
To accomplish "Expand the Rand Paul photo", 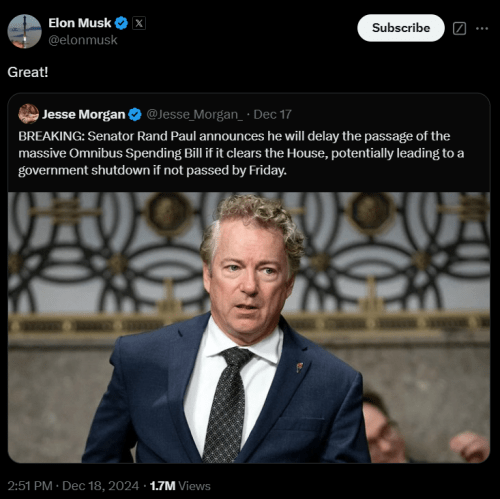I will pos(249,327).
